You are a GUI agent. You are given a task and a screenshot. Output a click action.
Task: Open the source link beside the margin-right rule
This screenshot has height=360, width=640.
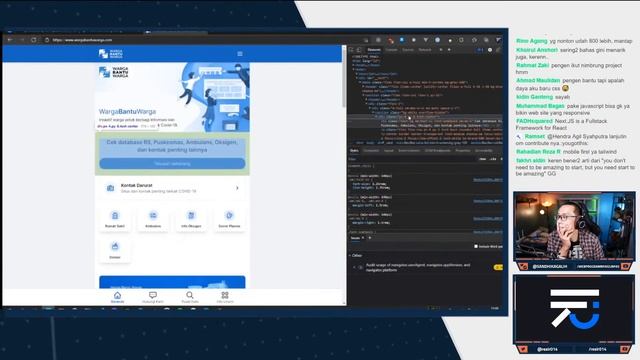click(488, 218)
